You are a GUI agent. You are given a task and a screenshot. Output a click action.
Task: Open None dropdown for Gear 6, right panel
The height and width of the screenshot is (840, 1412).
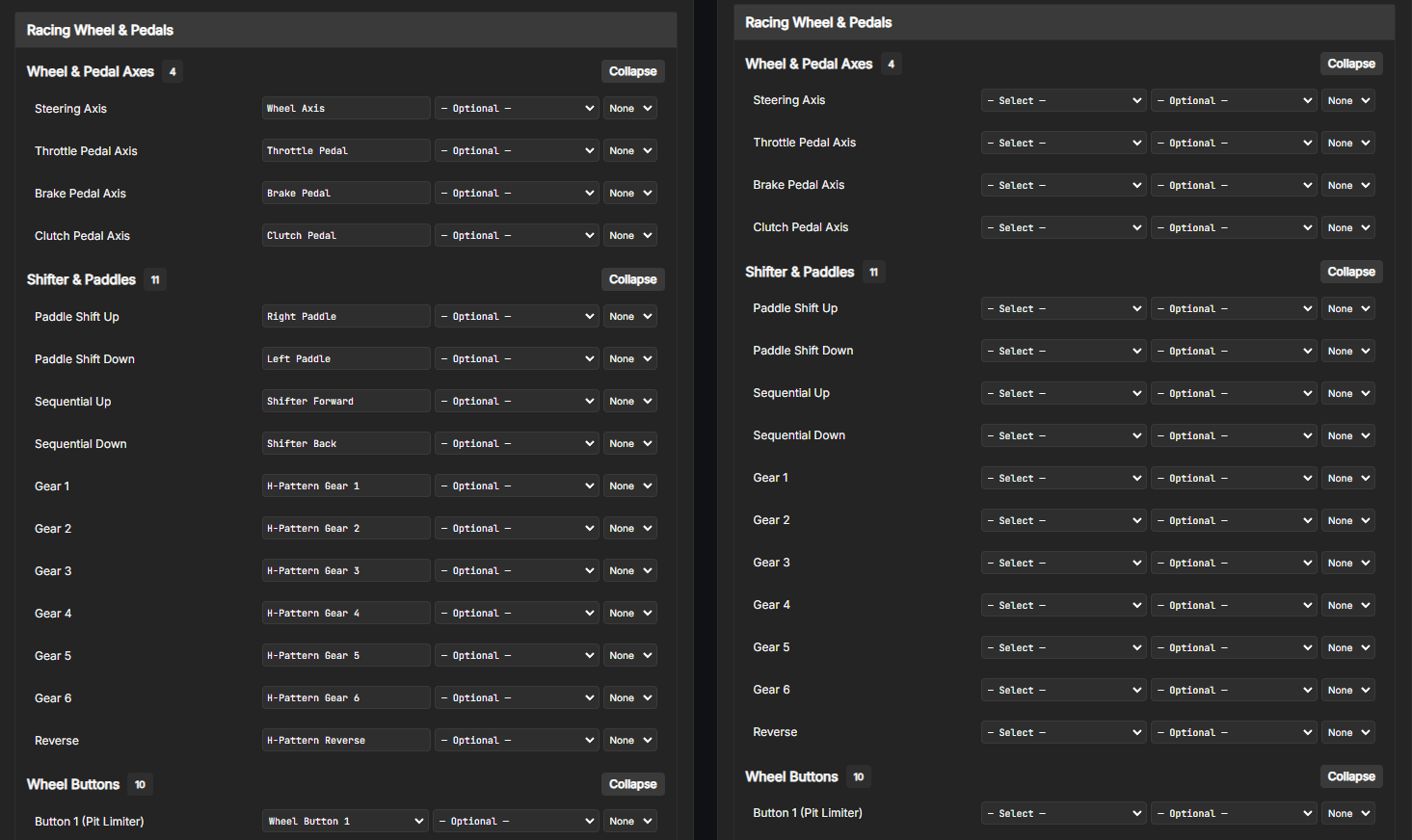(1348, 690)
